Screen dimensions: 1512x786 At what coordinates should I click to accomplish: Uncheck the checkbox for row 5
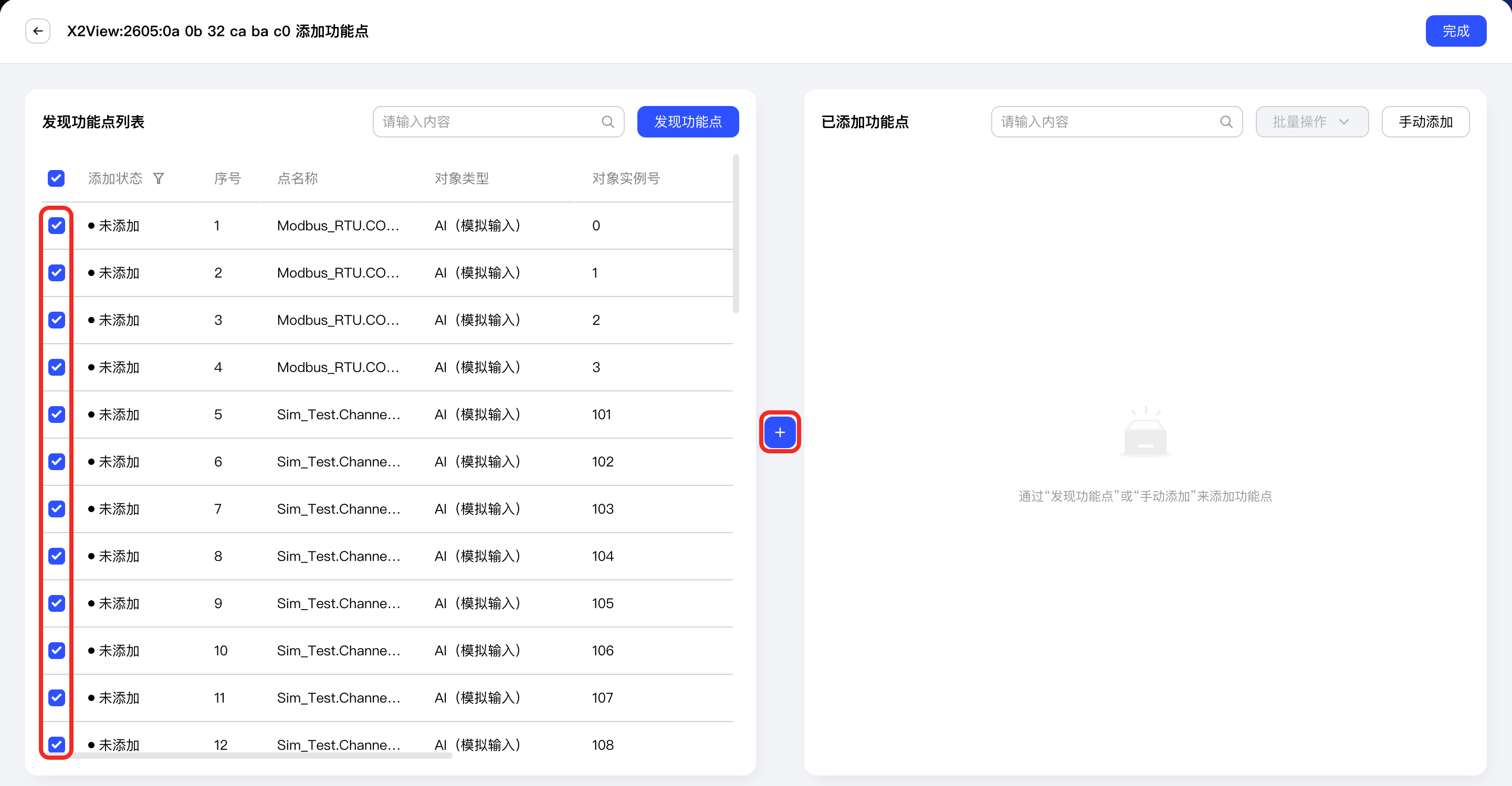click(56, 415)
